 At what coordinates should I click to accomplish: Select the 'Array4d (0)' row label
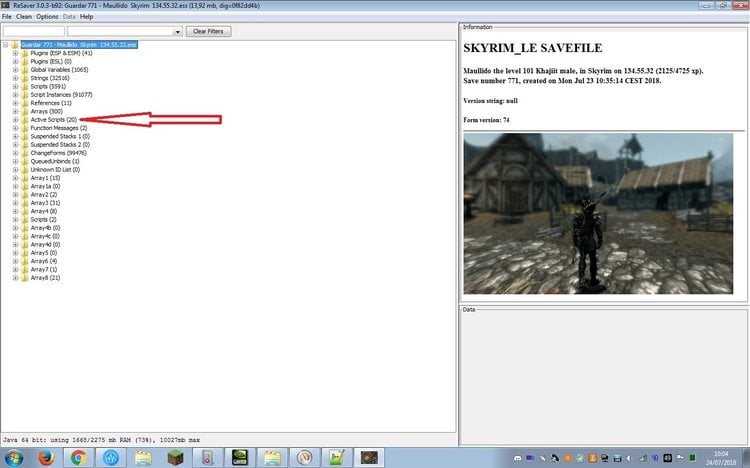pos(45,245)
